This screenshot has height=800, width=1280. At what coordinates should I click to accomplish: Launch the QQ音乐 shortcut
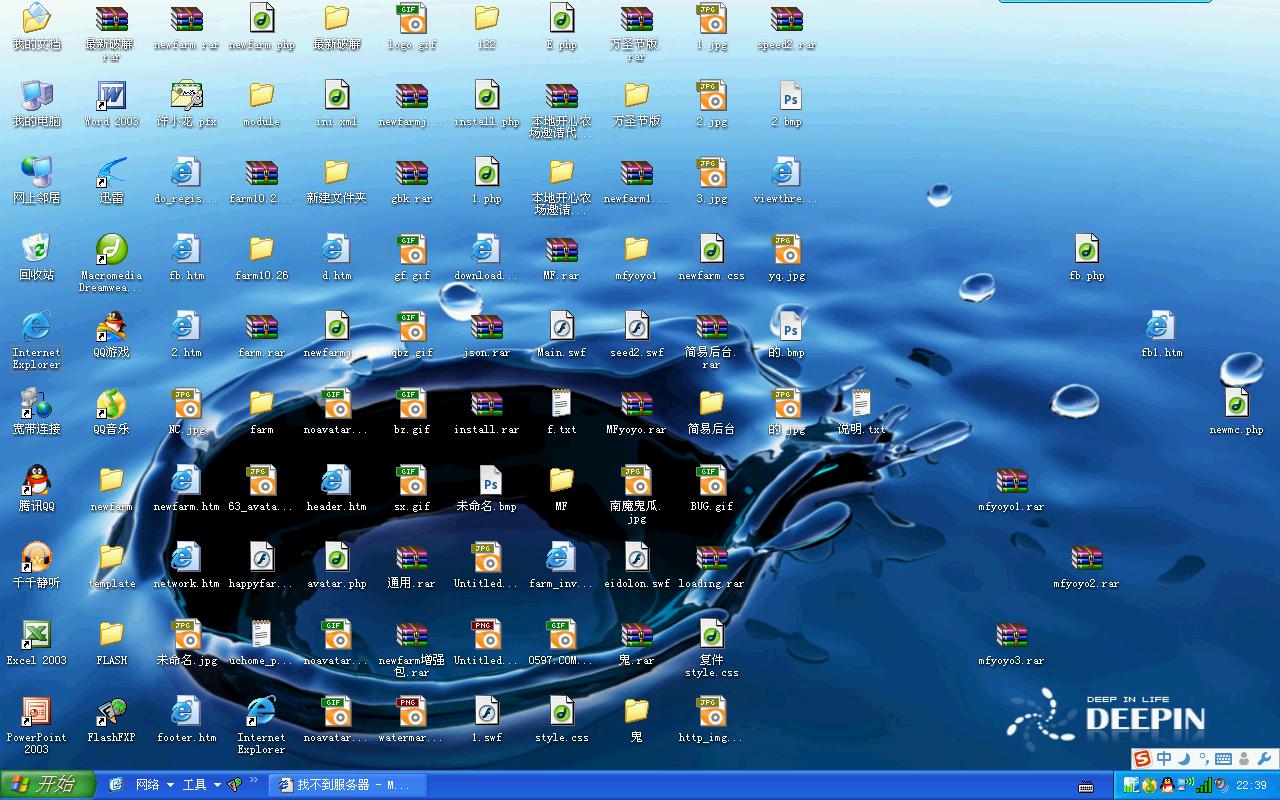point(111,411)
